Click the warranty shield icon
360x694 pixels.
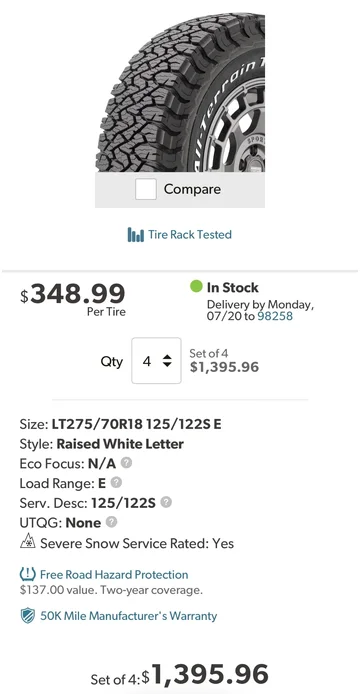tap(28, 616)
